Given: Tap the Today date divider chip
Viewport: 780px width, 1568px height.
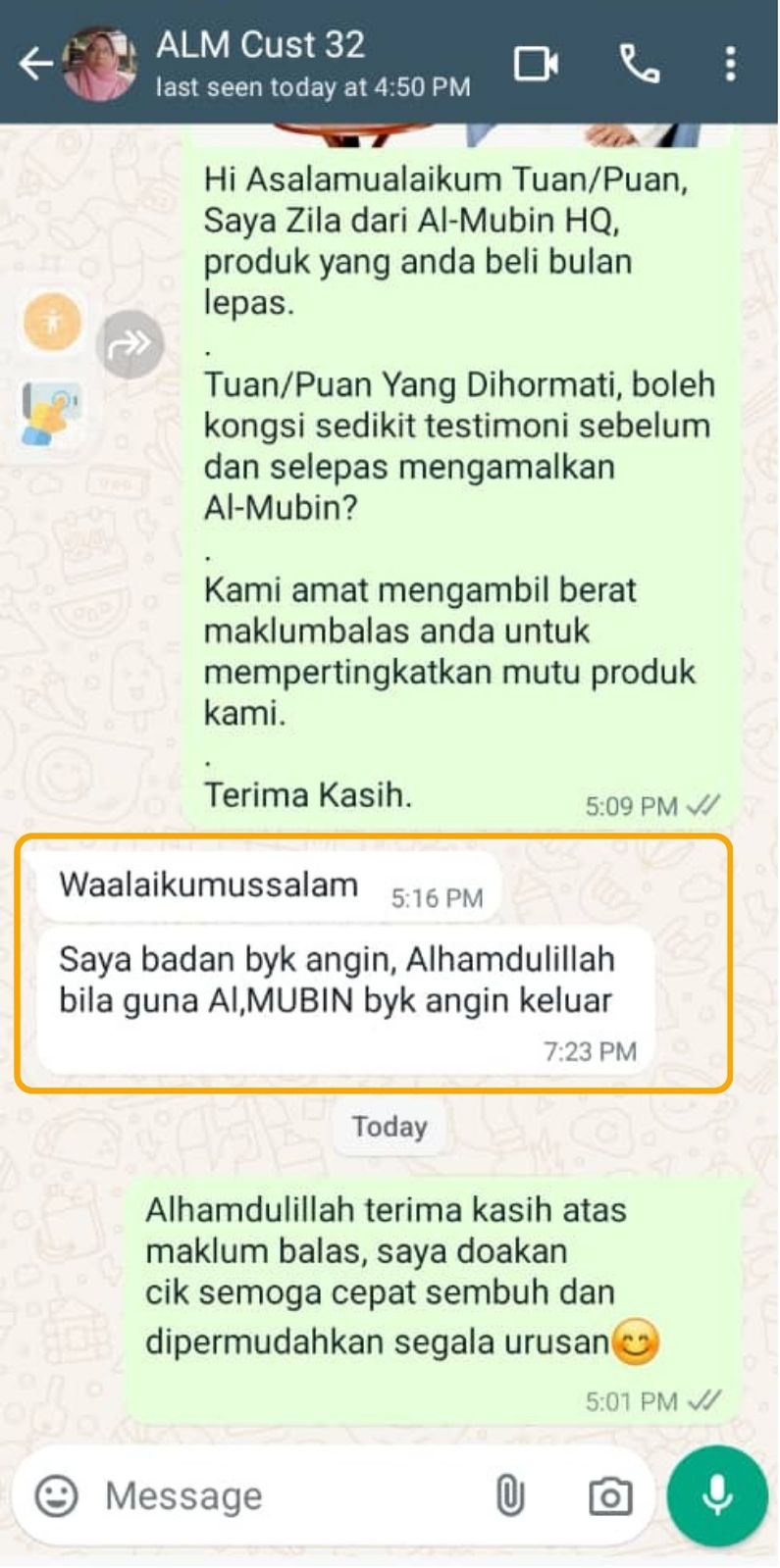Looking at the screenshot, I should tap(390, 1127).
